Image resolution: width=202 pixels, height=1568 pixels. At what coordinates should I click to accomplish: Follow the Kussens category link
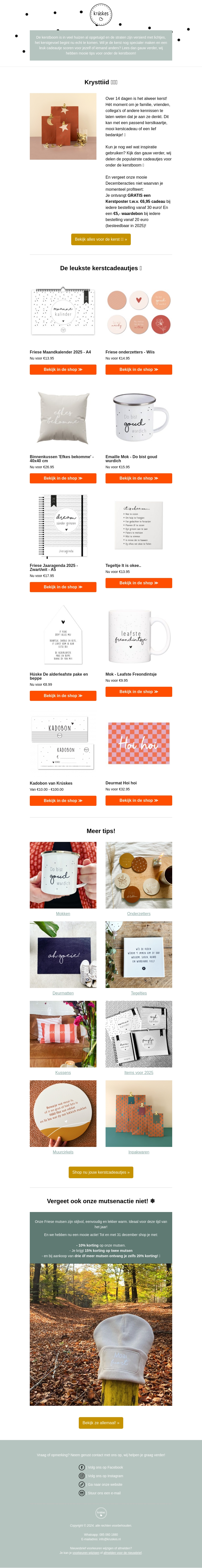(x=63, y=1072)
